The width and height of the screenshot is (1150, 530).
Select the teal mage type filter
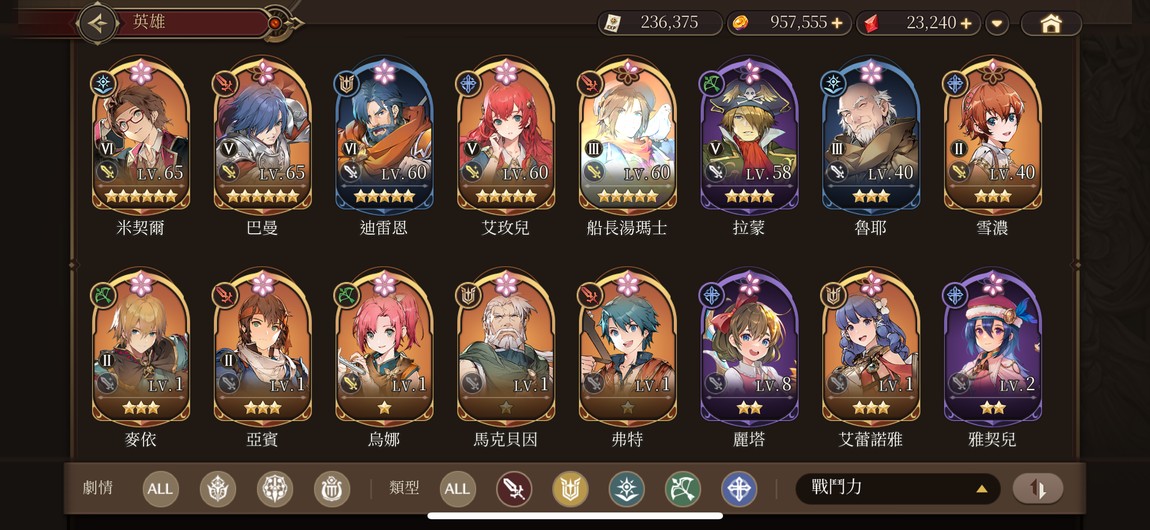click(626, 489)
